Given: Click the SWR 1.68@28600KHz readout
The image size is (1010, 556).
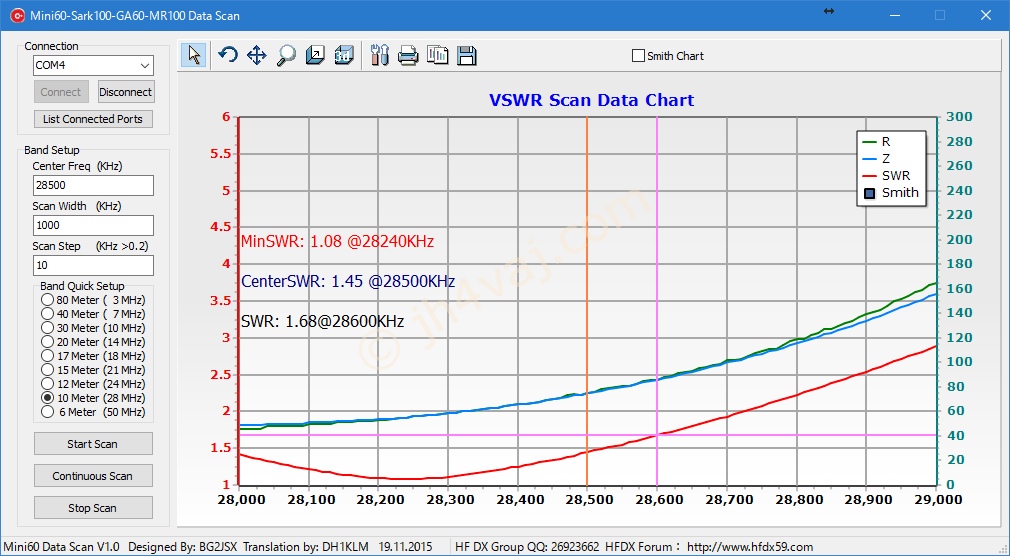Looking at the screenshot, I should pos(322,321).
